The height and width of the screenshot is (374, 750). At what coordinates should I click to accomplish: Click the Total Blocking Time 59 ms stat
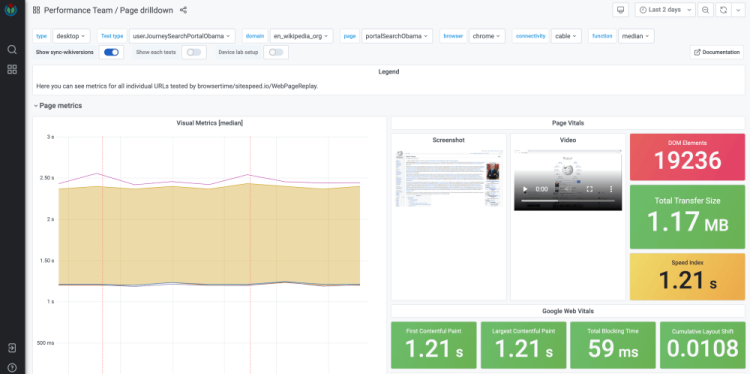[613, 345]
